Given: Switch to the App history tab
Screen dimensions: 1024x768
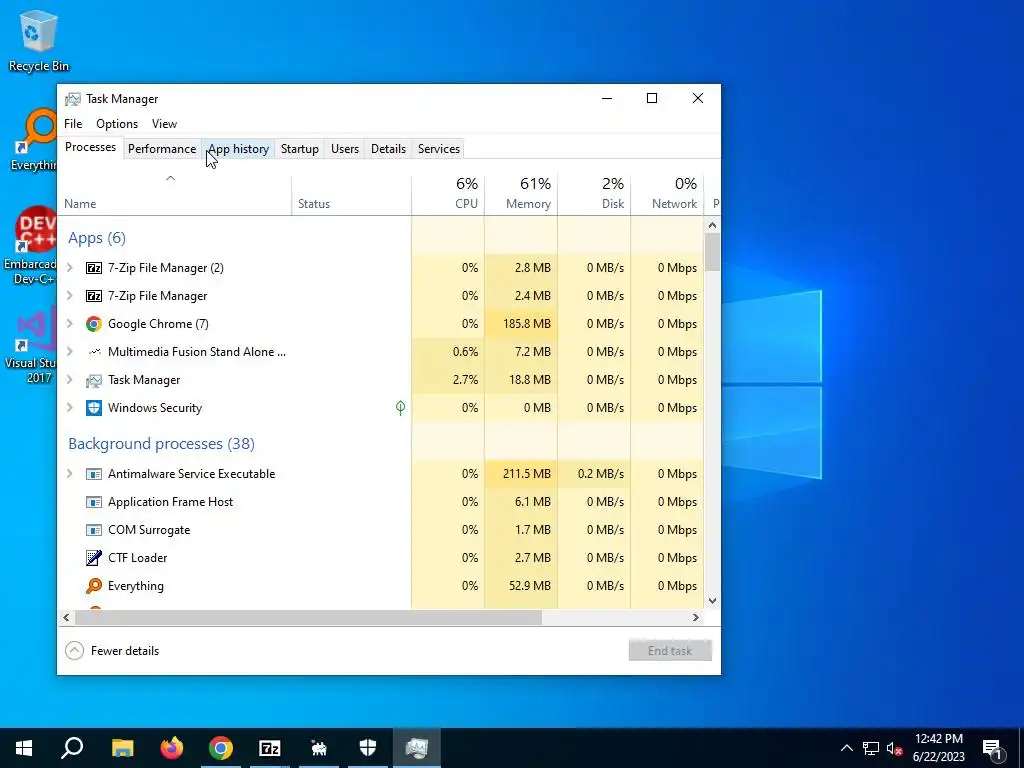Looking at the screenshot, I should pyautogui.click(x=238, y=149).
